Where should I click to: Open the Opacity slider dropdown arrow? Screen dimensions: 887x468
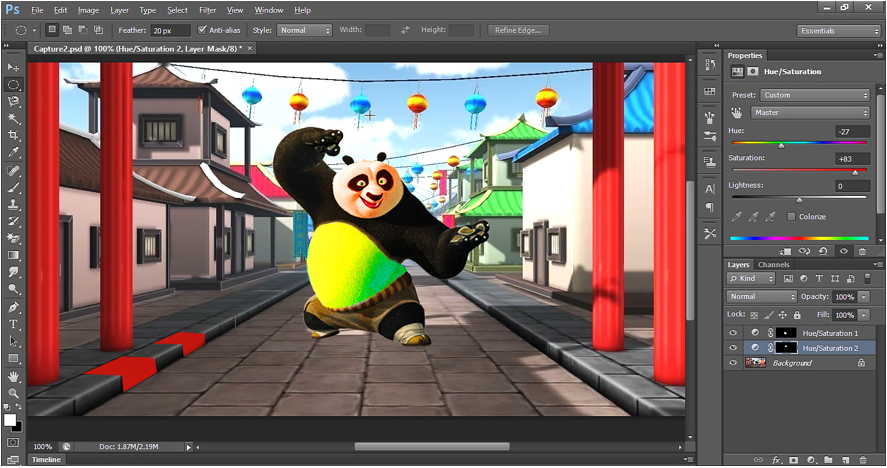click(x=864, y=297)
